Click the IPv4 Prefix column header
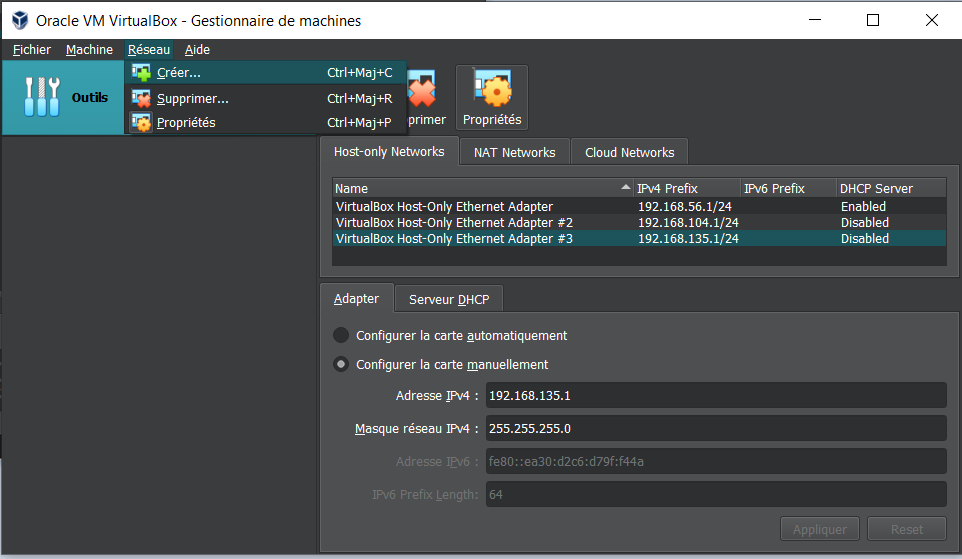 click(x=687, y=188)
